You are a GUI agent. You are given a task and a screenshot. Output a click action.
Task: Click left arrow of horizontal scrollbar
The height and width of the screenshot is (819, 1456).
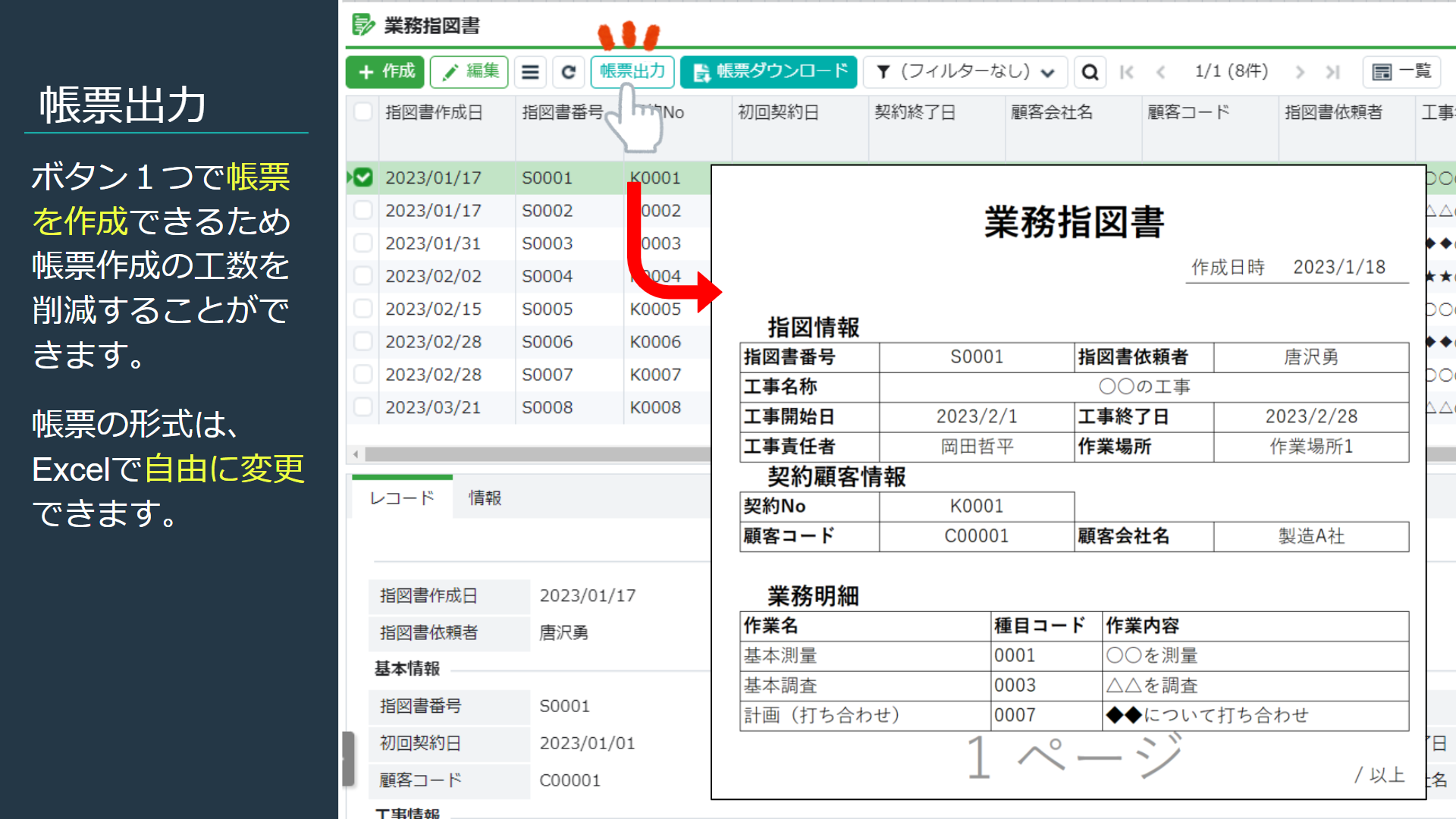356,454
